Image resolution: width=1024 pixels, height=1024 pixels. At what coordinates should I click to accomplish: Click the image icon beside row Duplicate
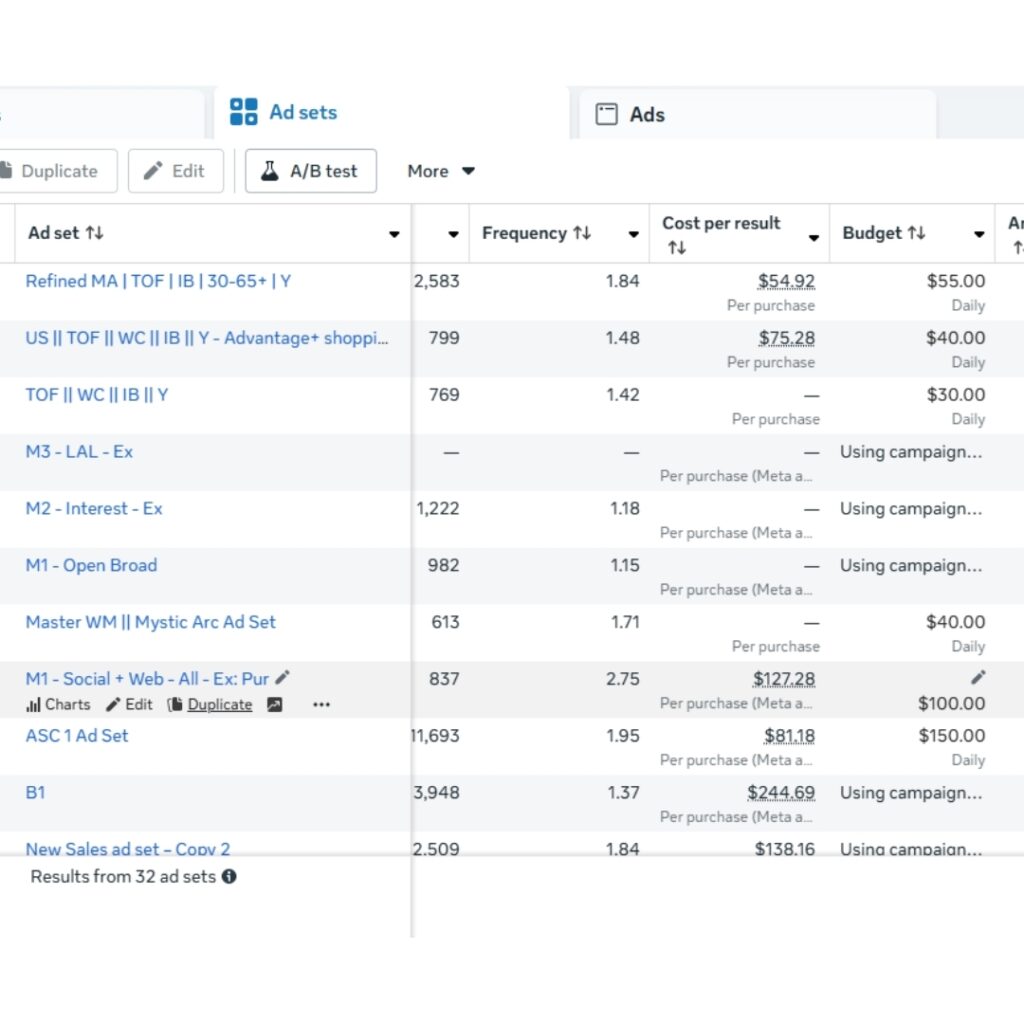pos(274,705)
